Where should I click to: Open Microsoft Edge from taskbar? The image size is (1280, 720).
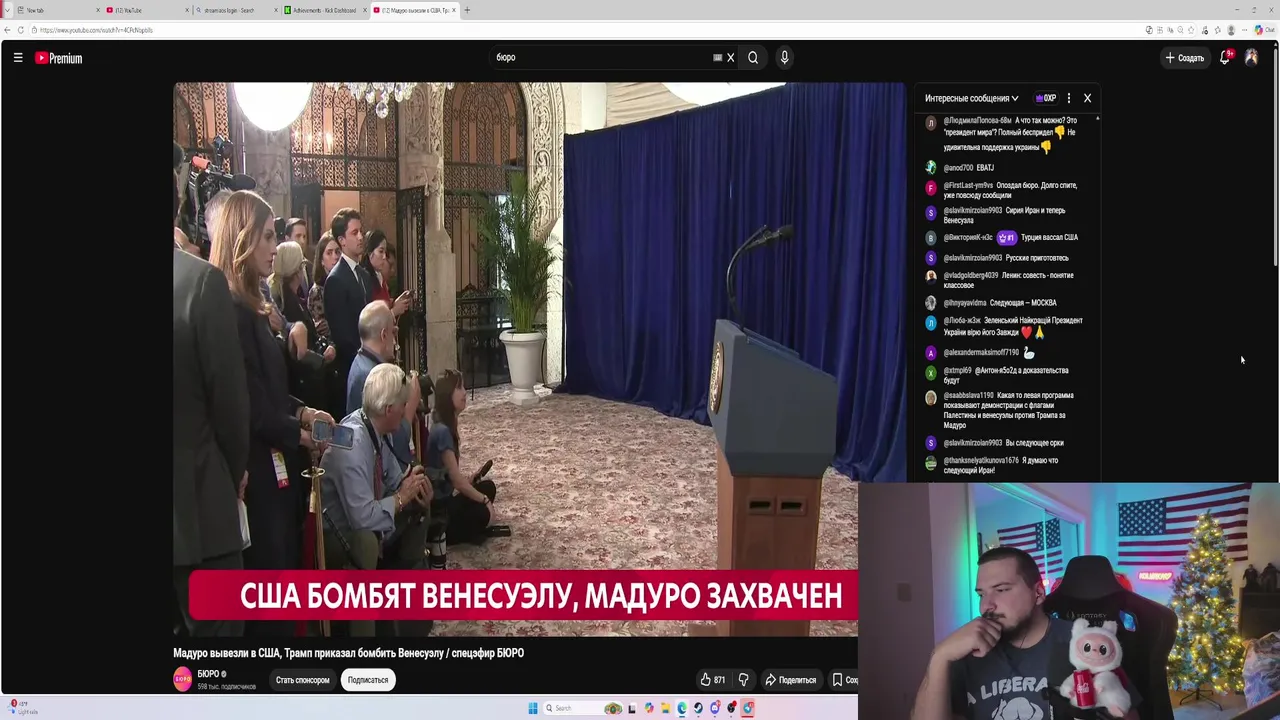[x=682, y=708]
